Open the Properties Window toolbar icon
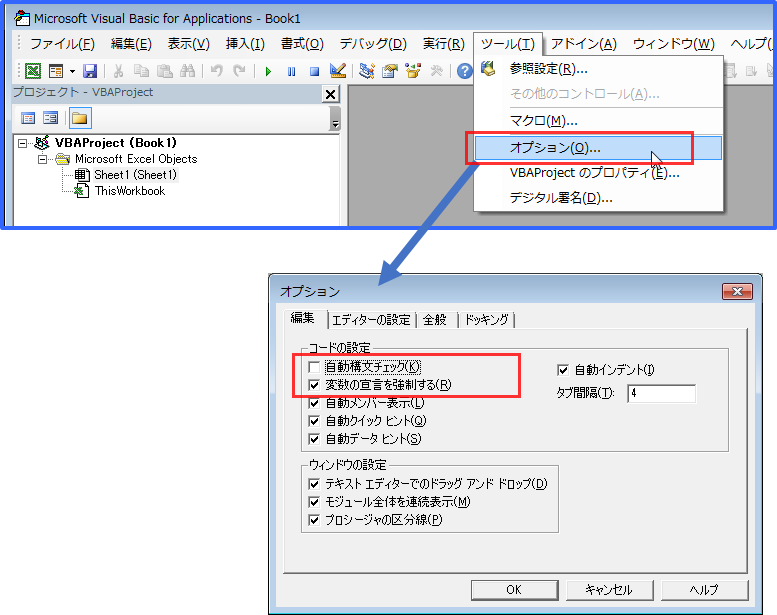Screen dimensions: 777x615 pos(390,71)
